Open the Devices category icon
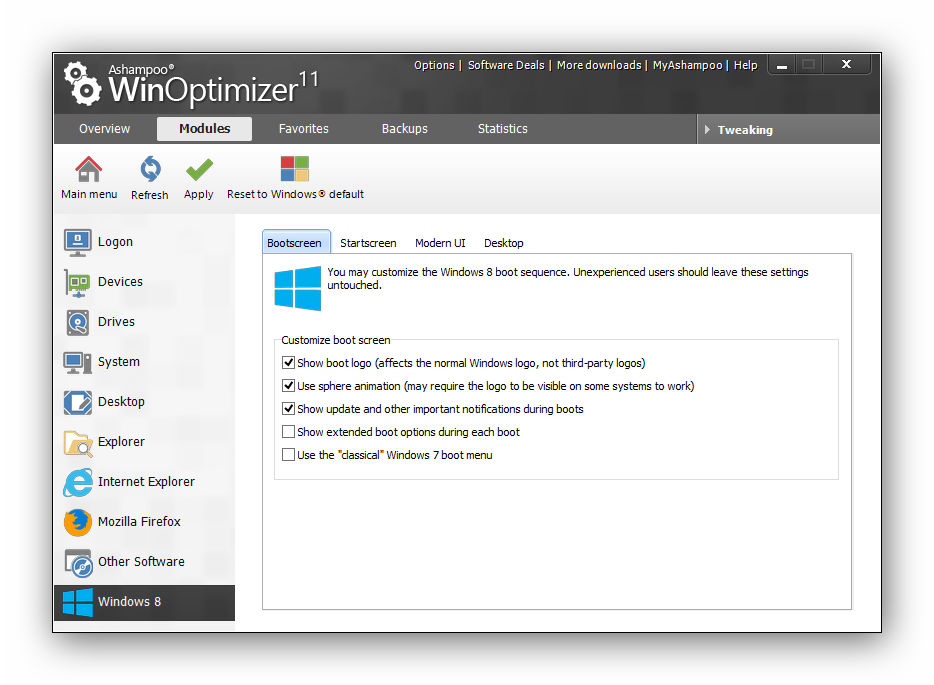This screenshot has height=685, width=934. [x=77, y=282]
